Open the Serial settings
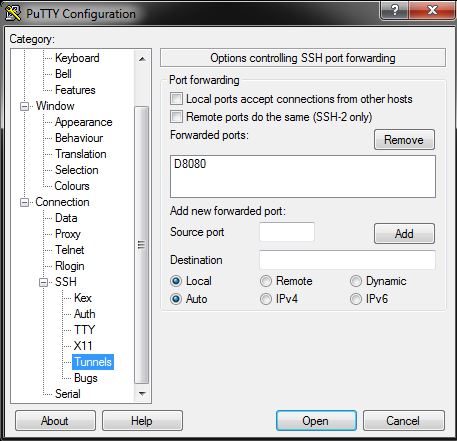Screen dimensions: 457x441 pyautogui.click(x=68, y=394)
